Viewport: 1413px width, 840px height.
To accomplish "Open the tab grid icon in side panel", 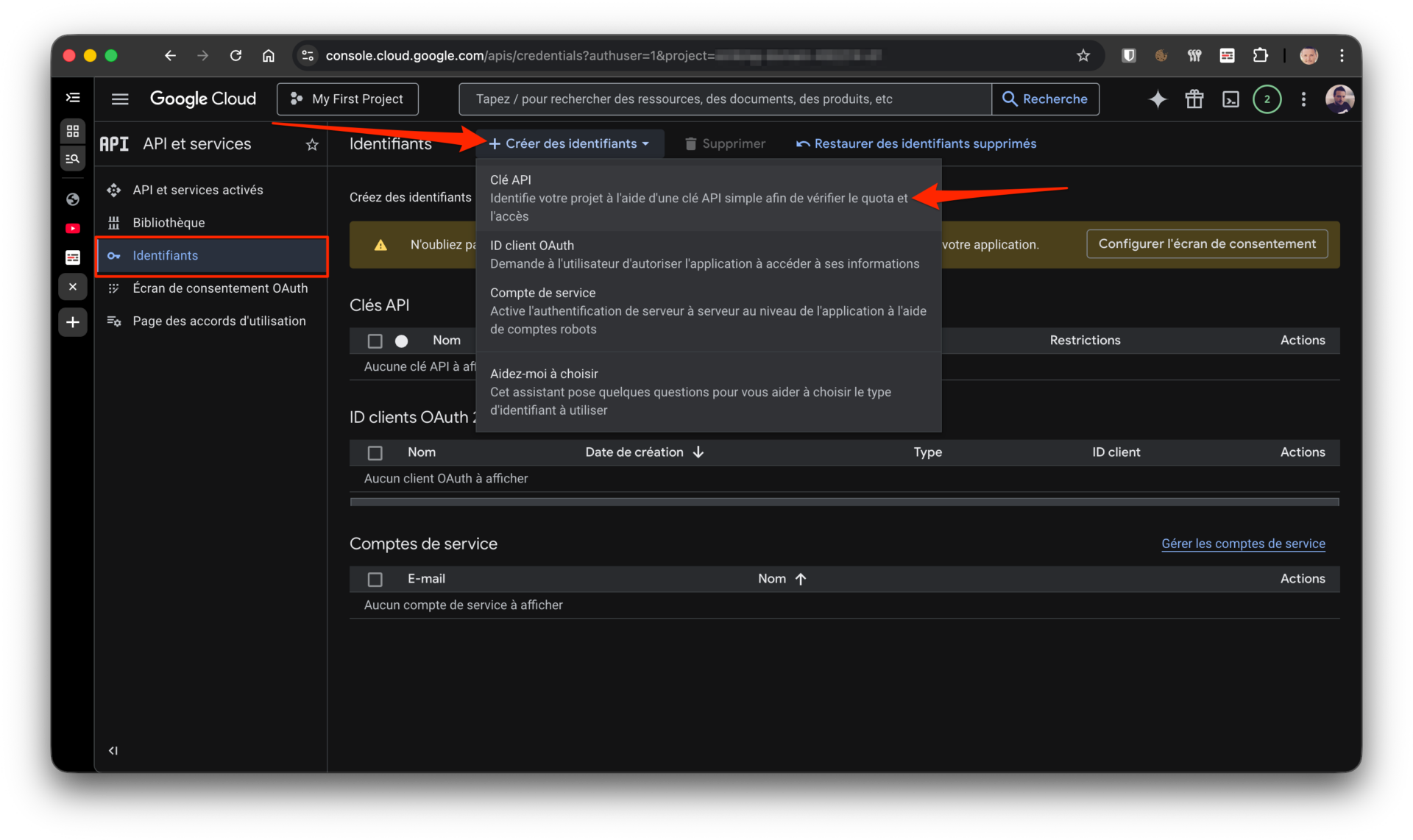I will click(x=73, y=131).
